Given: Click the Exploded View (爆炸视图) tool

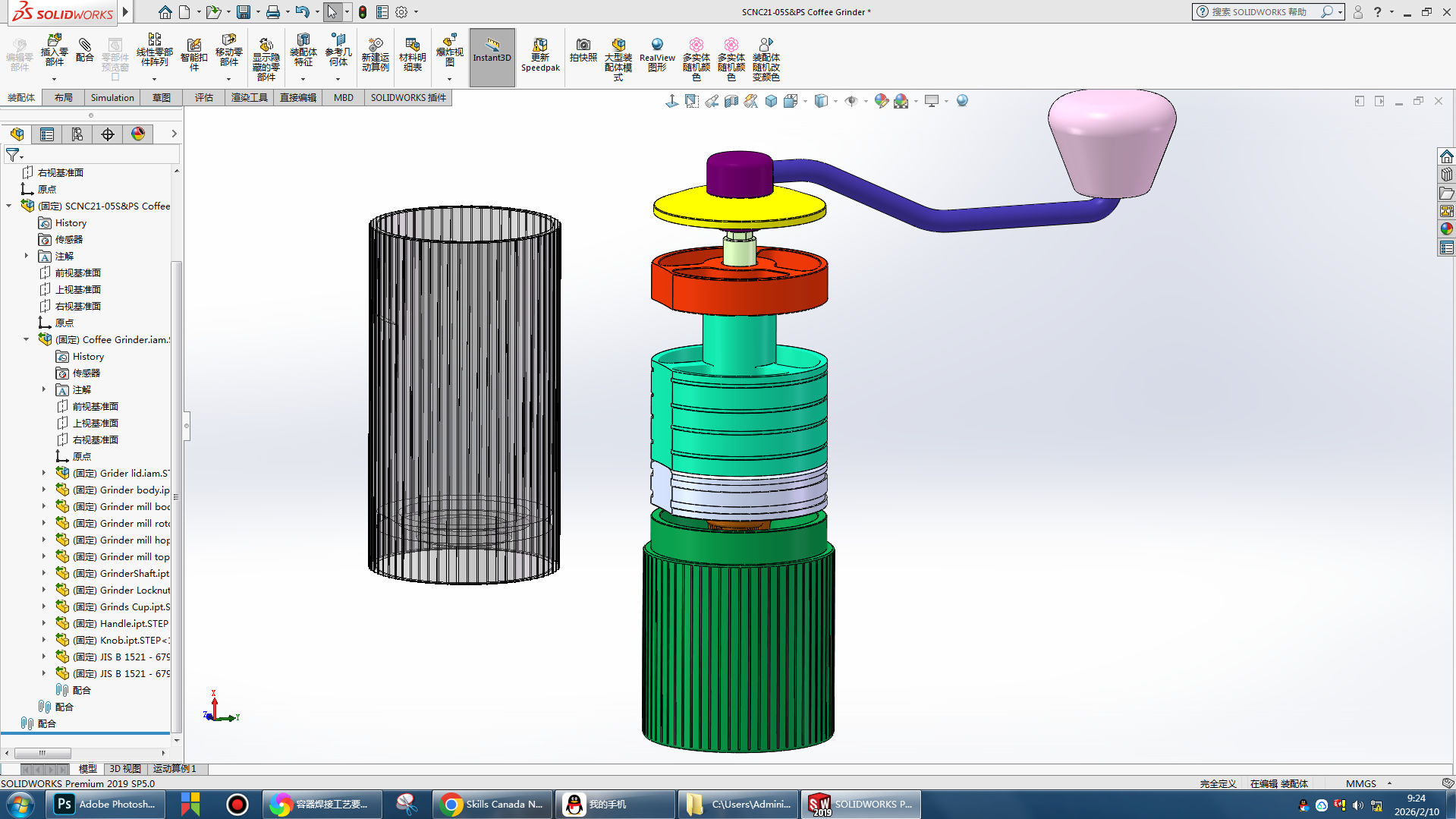Looking at the screenshot, I should tap(449, 51).
